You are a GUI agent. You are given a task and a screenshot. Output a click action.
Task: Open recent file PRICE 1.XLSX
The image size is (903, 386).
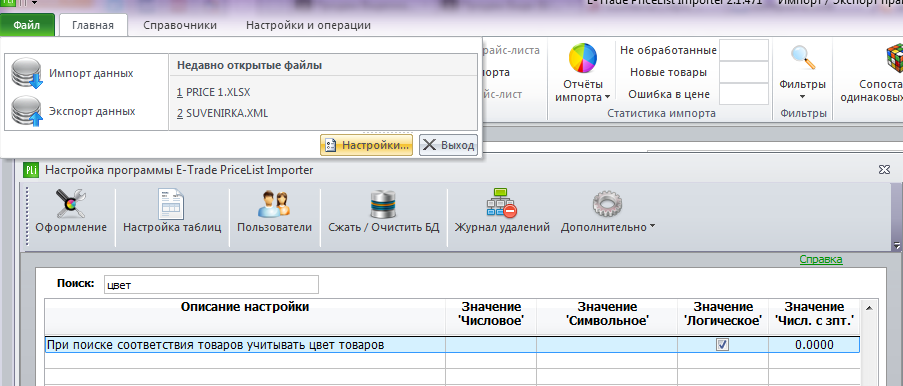(x=214, y=92)
